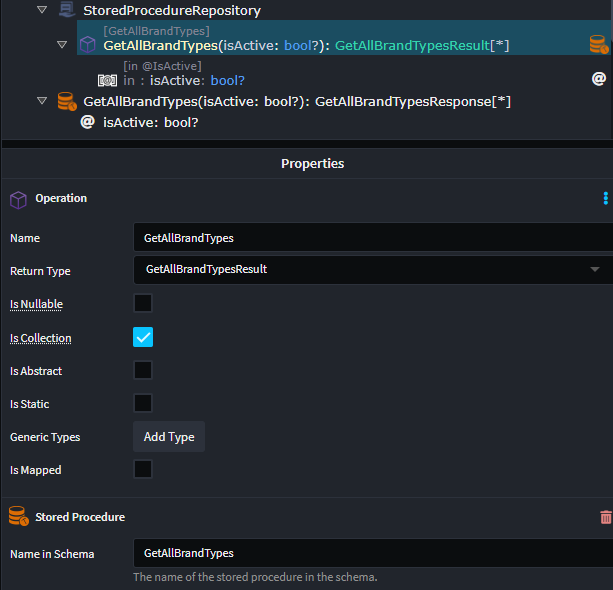This screenshot has width=613, height=590.
Task: Click the Operation section heading
Action: pyautogui.click(x=61, y=198)
